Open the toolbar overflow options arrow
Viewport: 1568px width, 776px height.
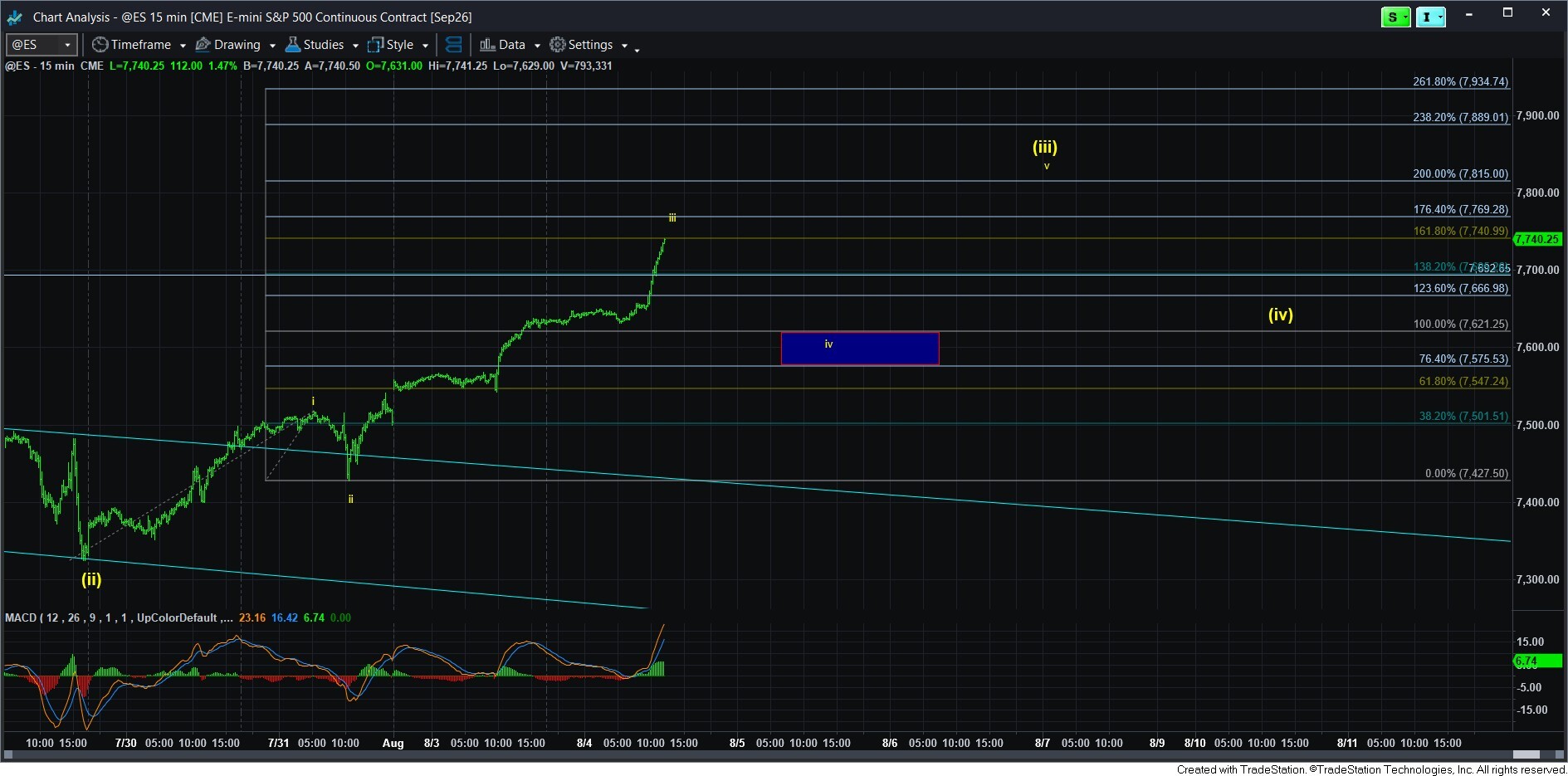pos(637,51)
